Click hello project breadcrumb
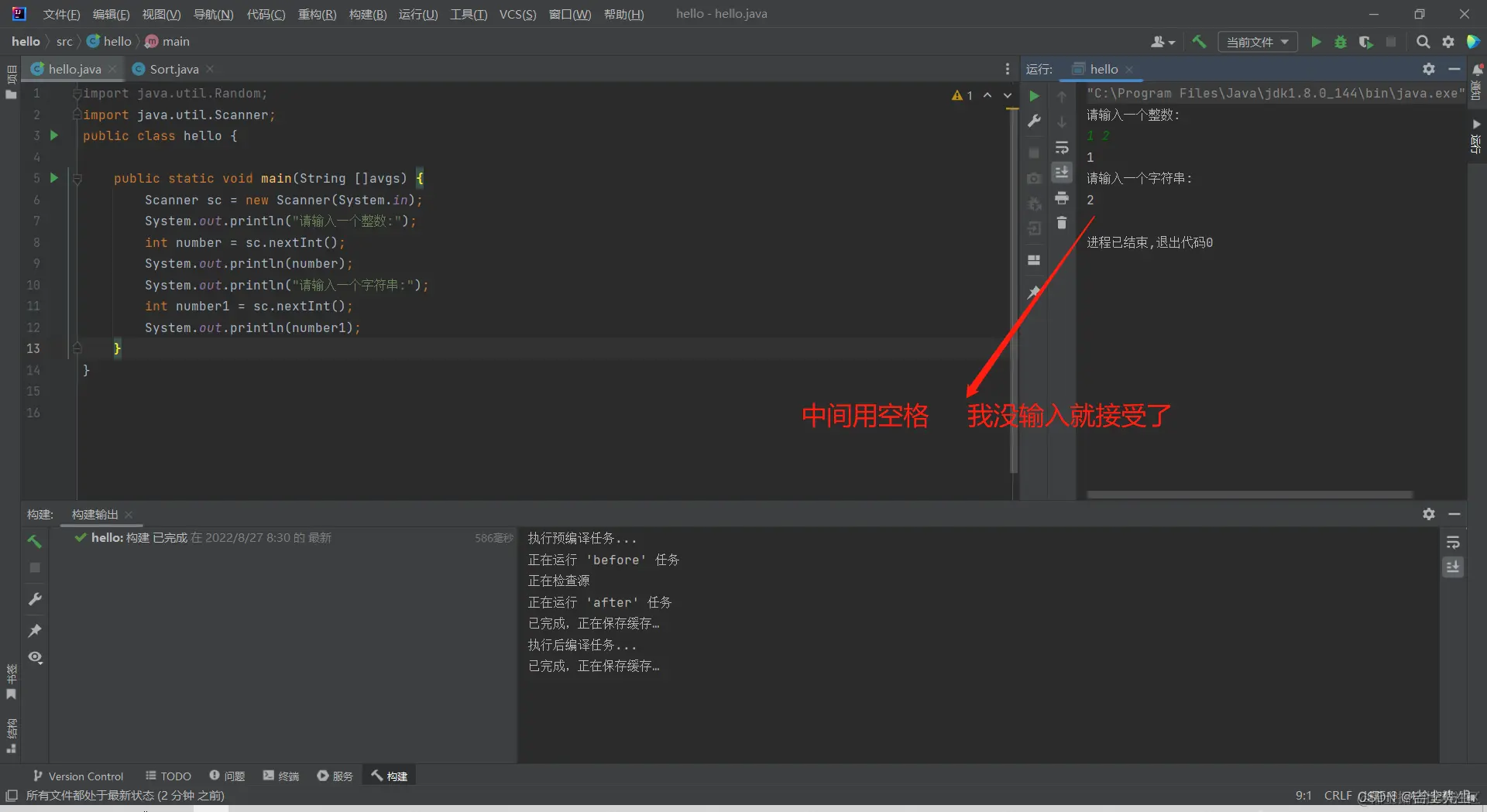This screenshot has height=812, width=1487. [x=26, y=42]
